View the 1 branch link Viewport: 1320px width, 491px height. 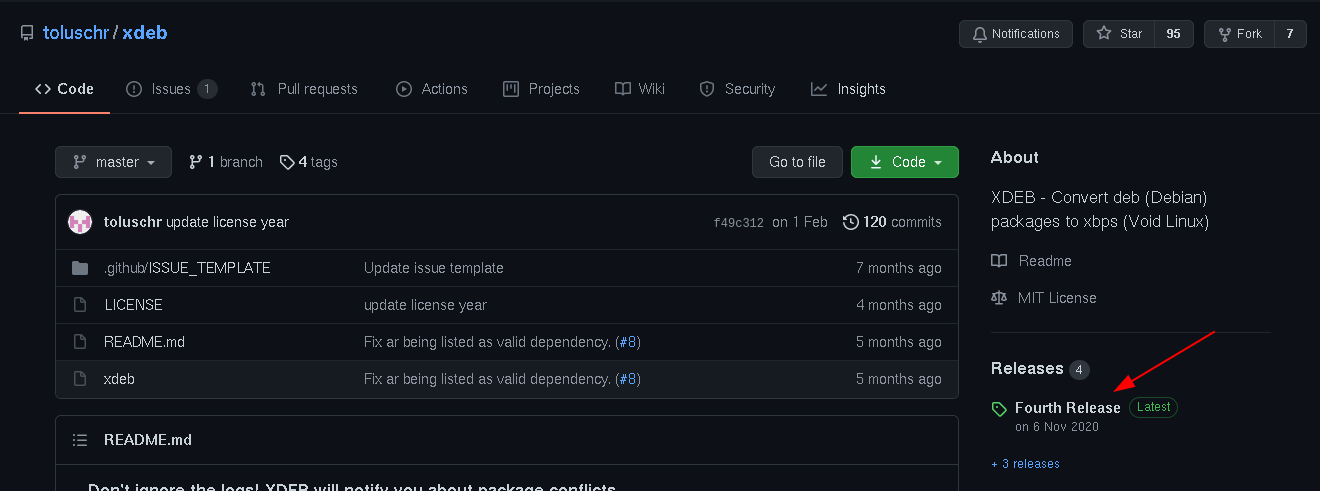click(226, 162)
